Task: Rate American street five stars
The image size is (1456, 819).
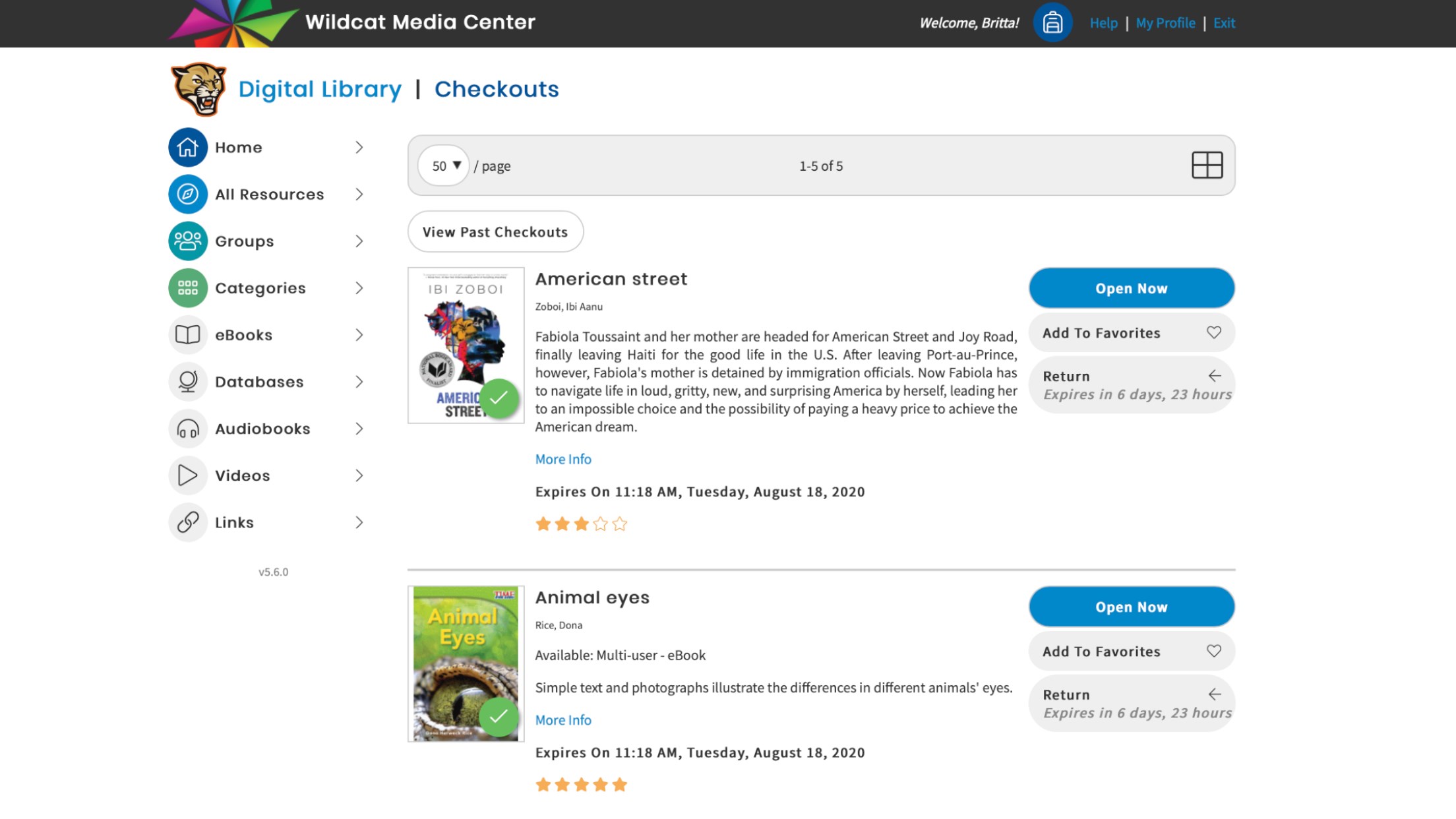Action: (x=619, y=524)
